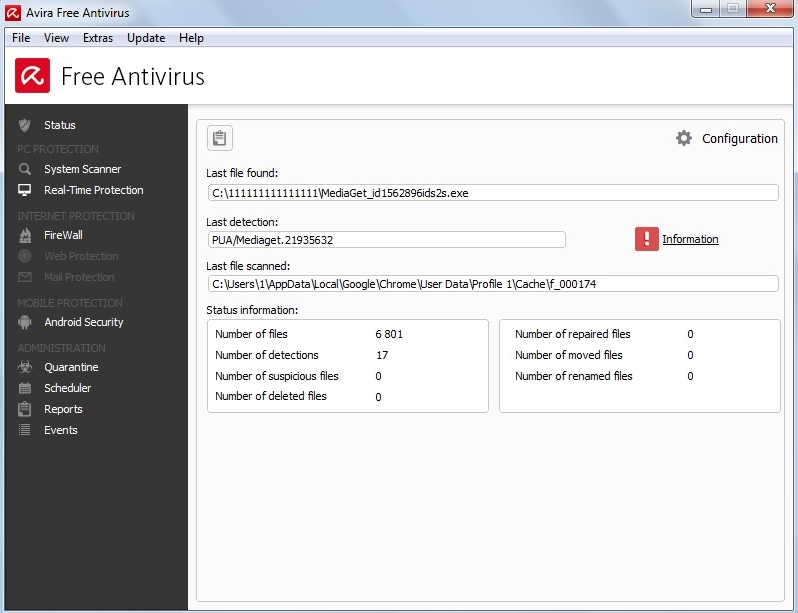Select Web Protection entry
The width and height of the screenshot is (798, 613).
click(x=81, y=256)
